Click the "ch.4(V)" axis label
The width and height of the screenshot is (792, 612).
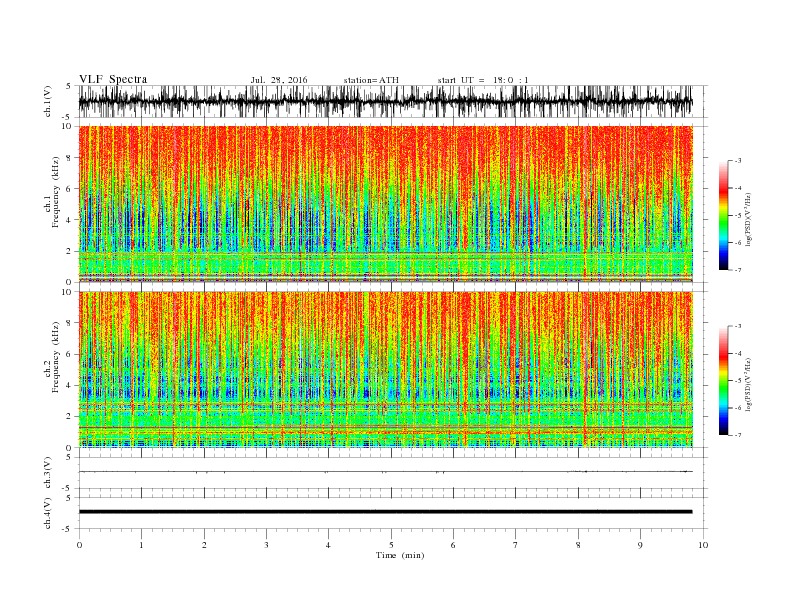[x=48, y=513]
